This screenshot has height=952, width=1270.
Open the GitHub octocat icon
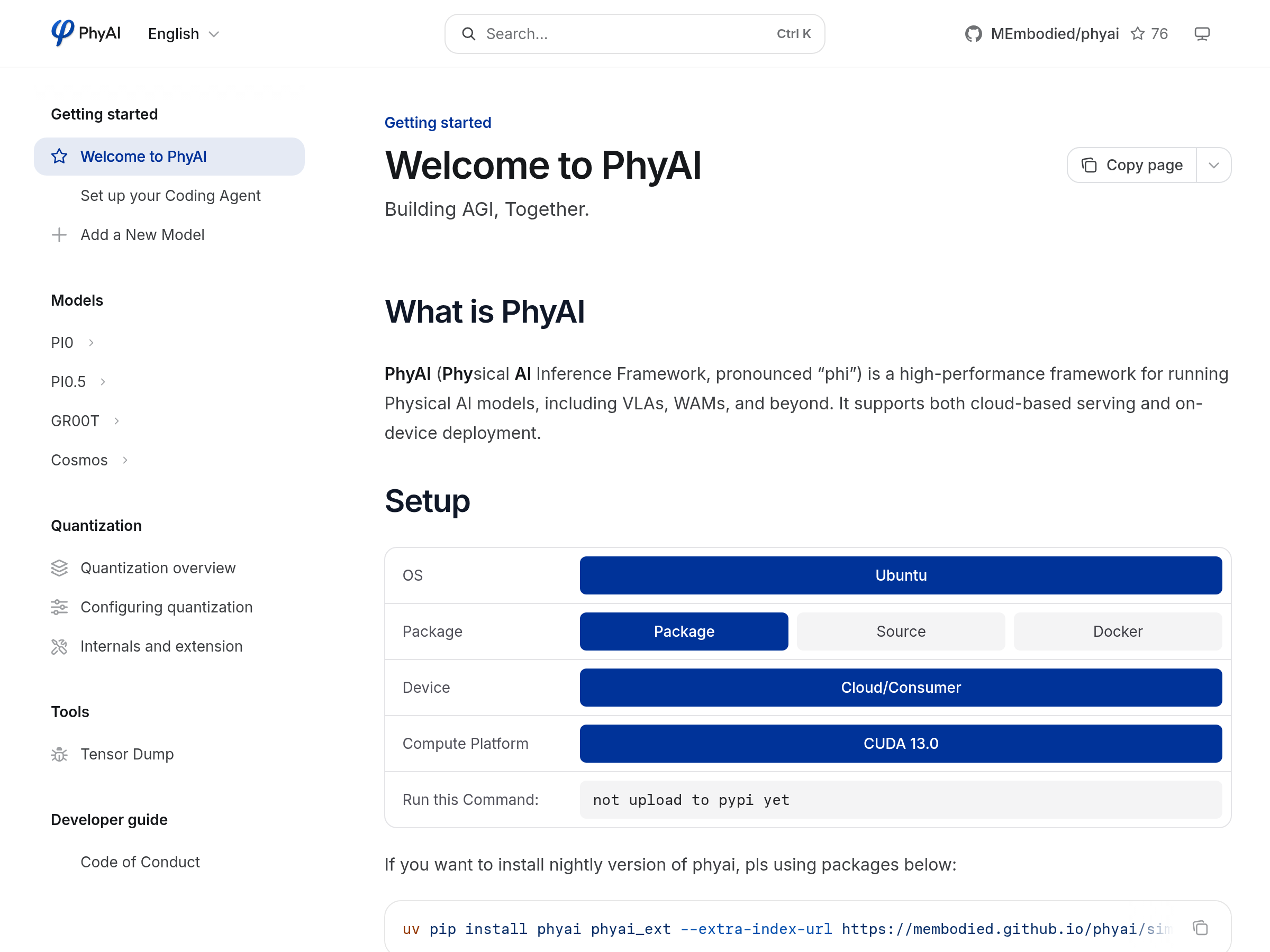(973, 34)
